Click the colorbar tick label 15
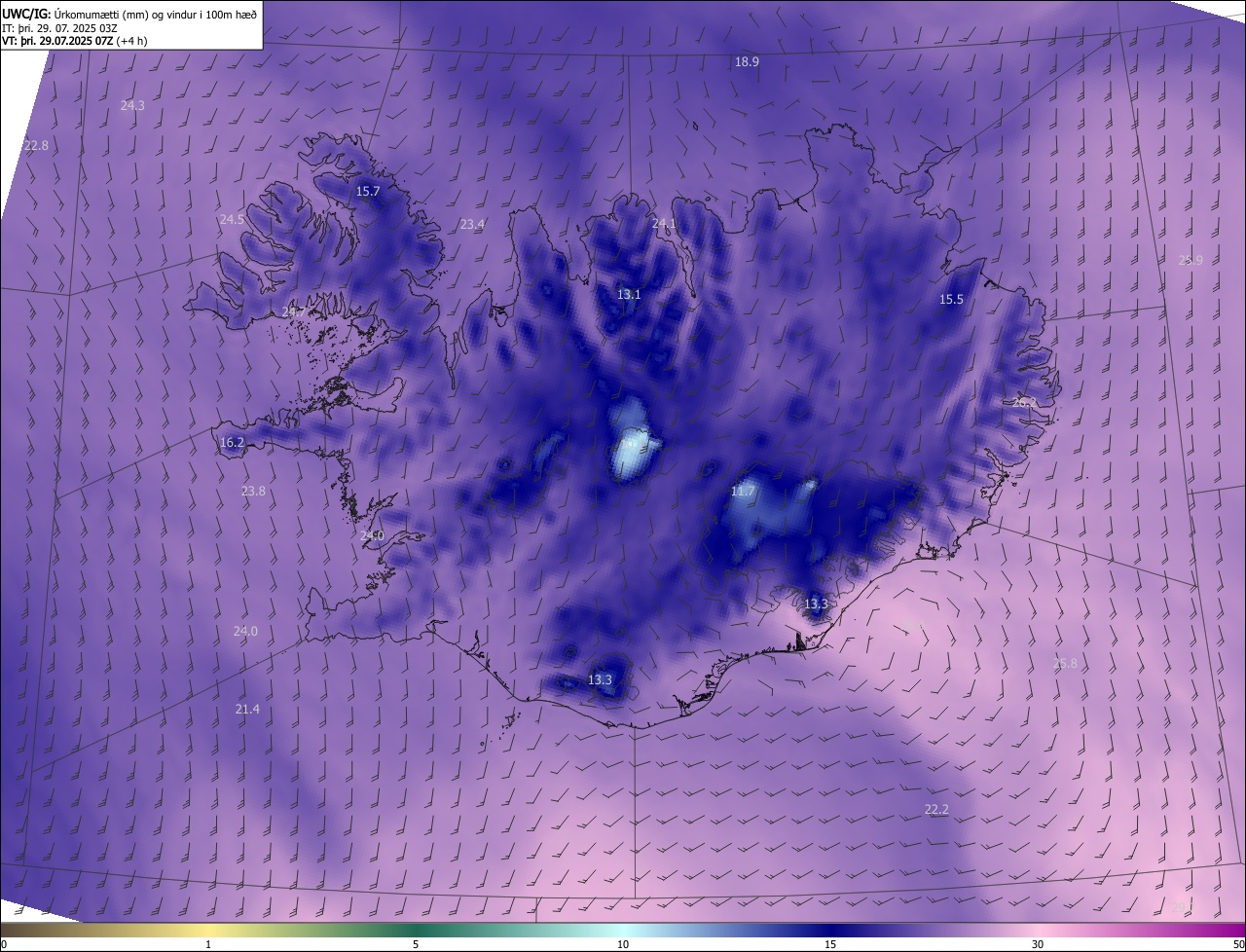This screenshot has width=1246, height=952. point(830,945)
